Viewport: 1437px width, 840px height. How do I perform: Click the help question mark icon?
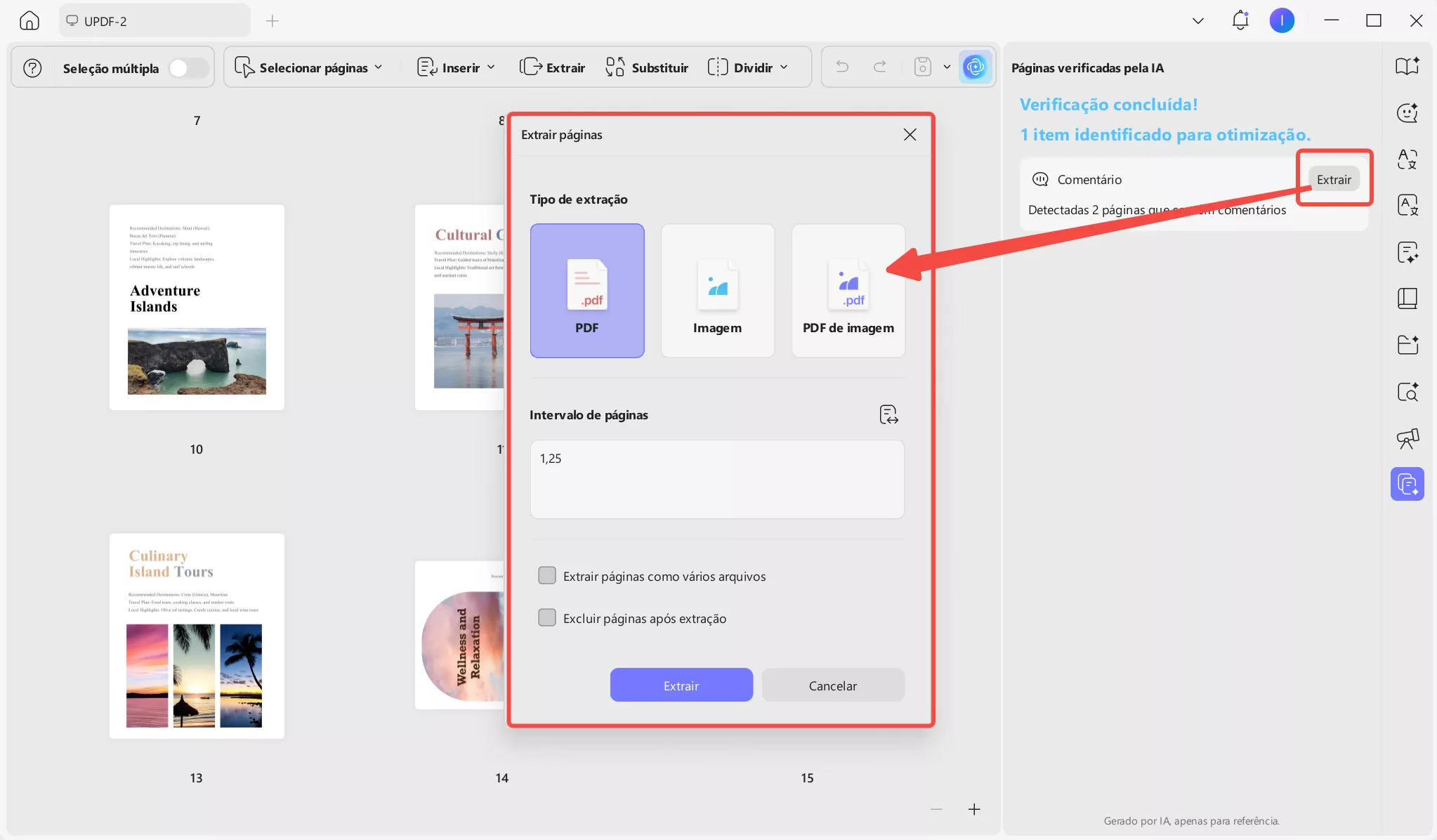pyautogui.click(x=32, y=67)
